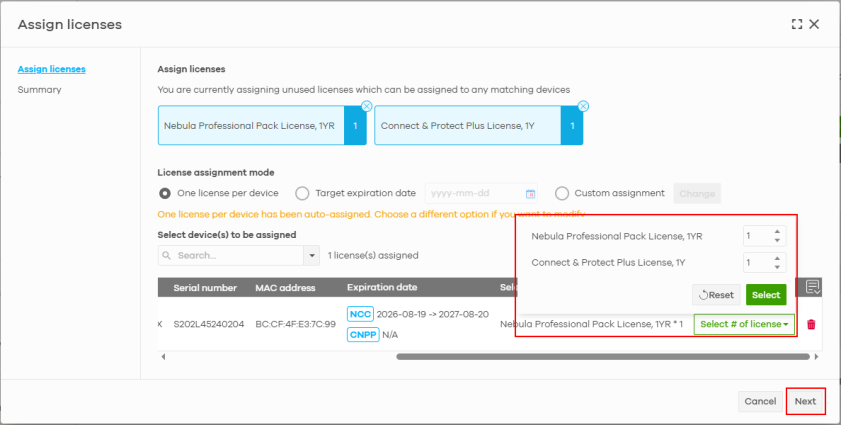Click the fullscreen expand icon

tap(796, 24)
